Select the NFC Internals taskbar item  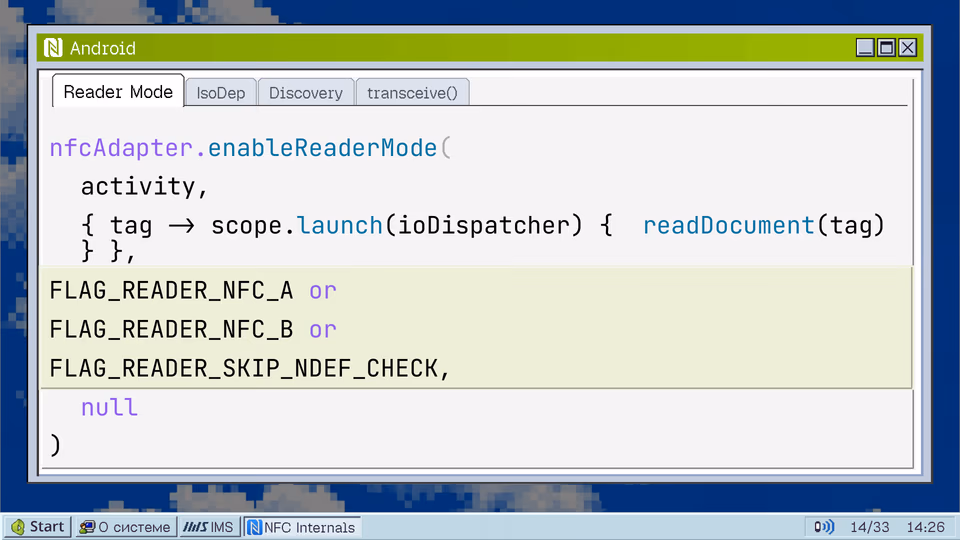point(302,527)
